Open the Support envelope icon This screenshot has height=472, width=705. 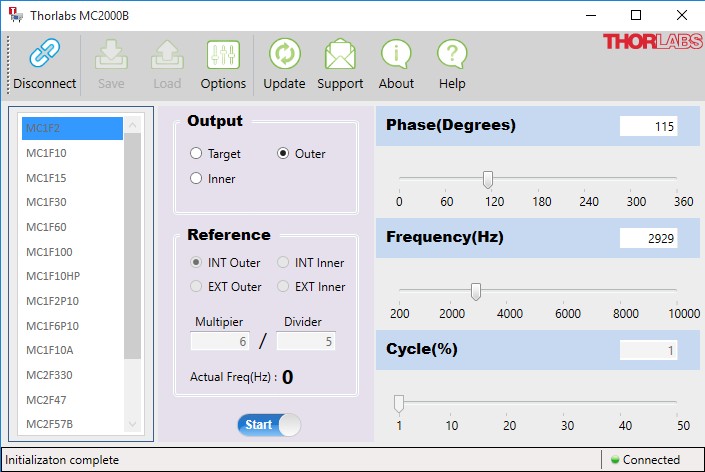tap(340, 54)
